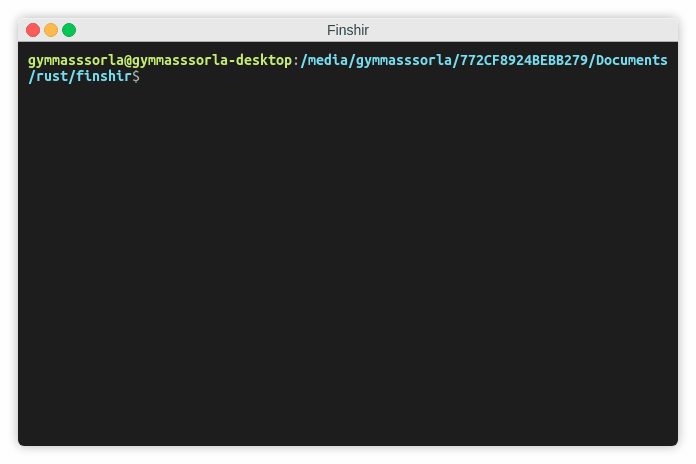This screenshot has width=696, height=464.
Task: Click the word desktop in hostname
Action: (x=264, y=60)
